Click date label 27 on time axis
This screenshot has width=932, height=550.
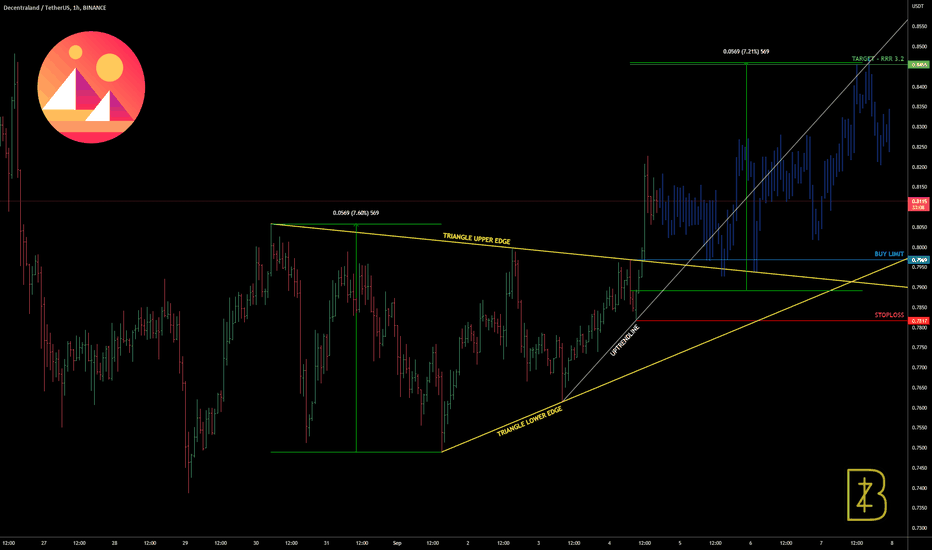pyautogui.click(x=44, y=543)
